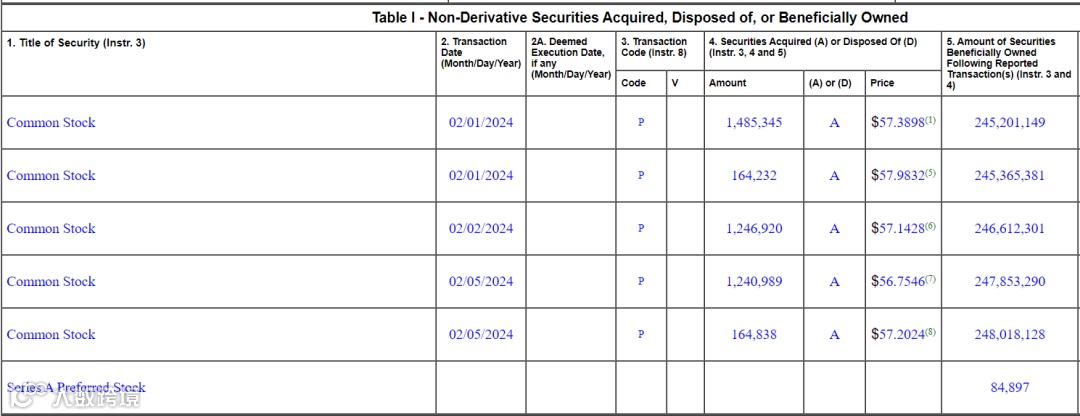Open footnote (8) next to $57.2024

click(x=931, y=332)
